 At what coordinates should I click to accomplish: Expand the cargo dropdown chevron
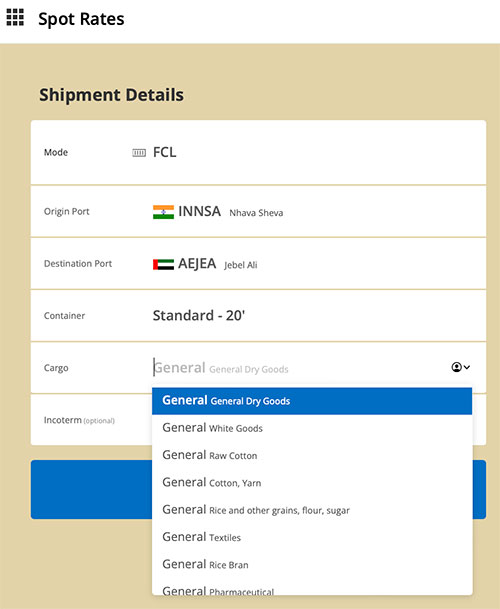coord(467,367)
